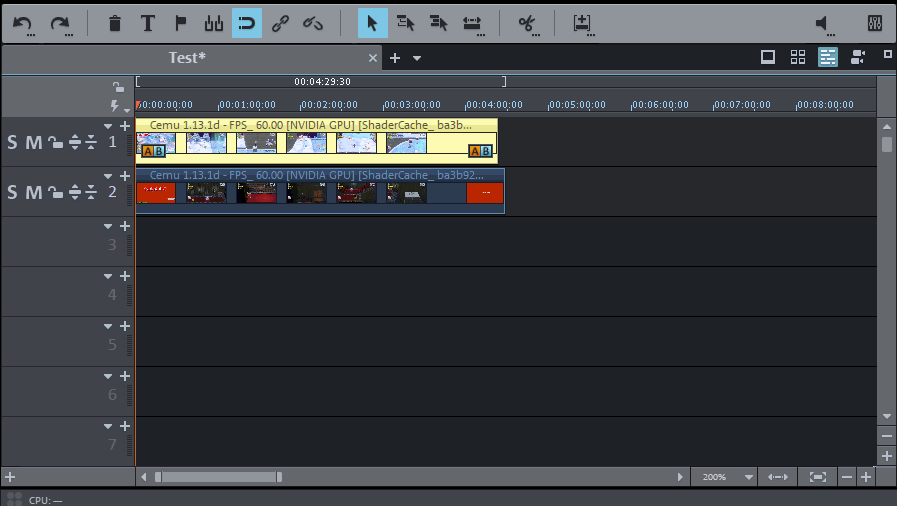This screenshot has height=506, width=897.
Task: Mute track 2 with M button
Action: click(34, 192)
